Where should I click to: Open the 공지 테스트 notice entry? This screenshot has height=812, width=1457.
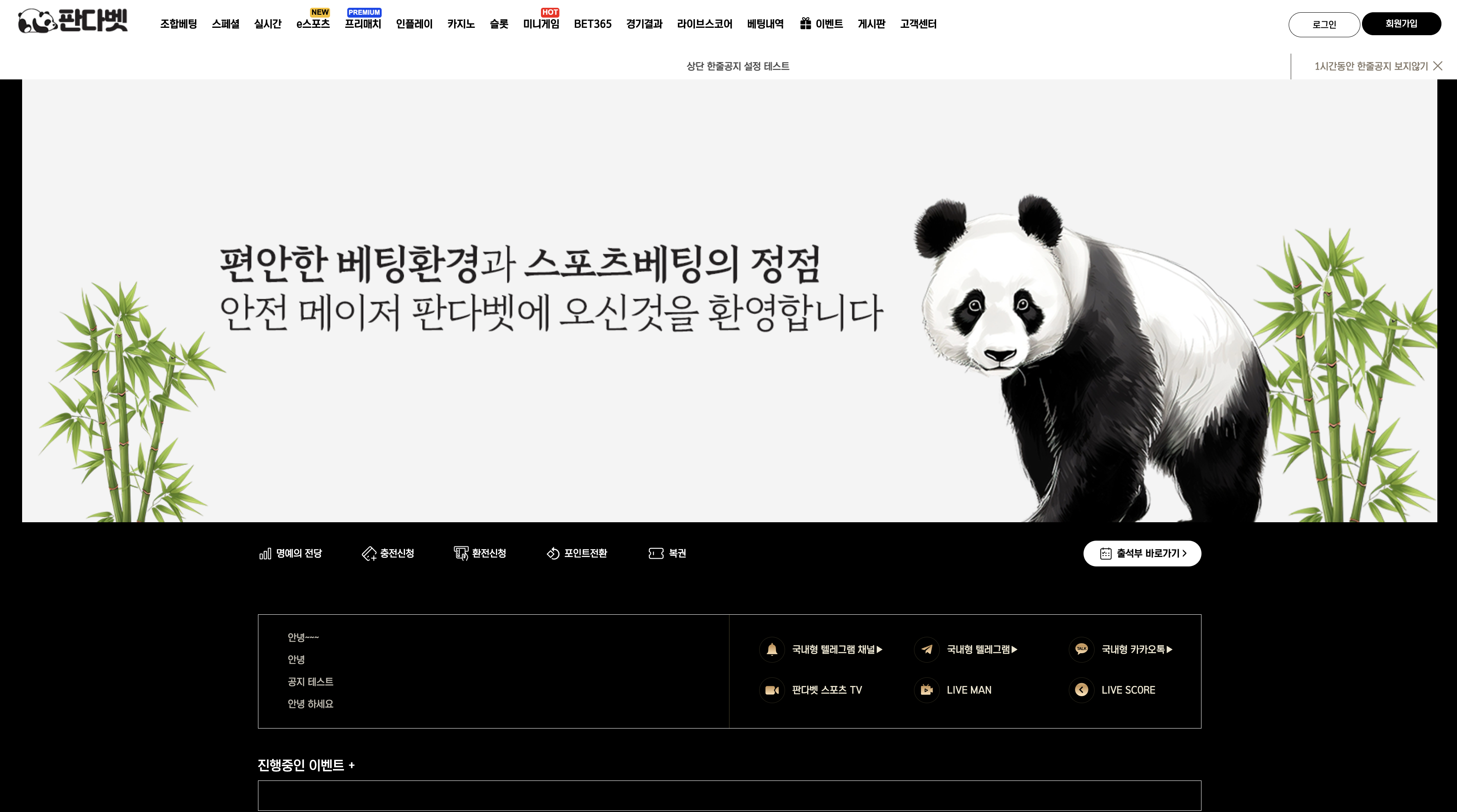310,681
